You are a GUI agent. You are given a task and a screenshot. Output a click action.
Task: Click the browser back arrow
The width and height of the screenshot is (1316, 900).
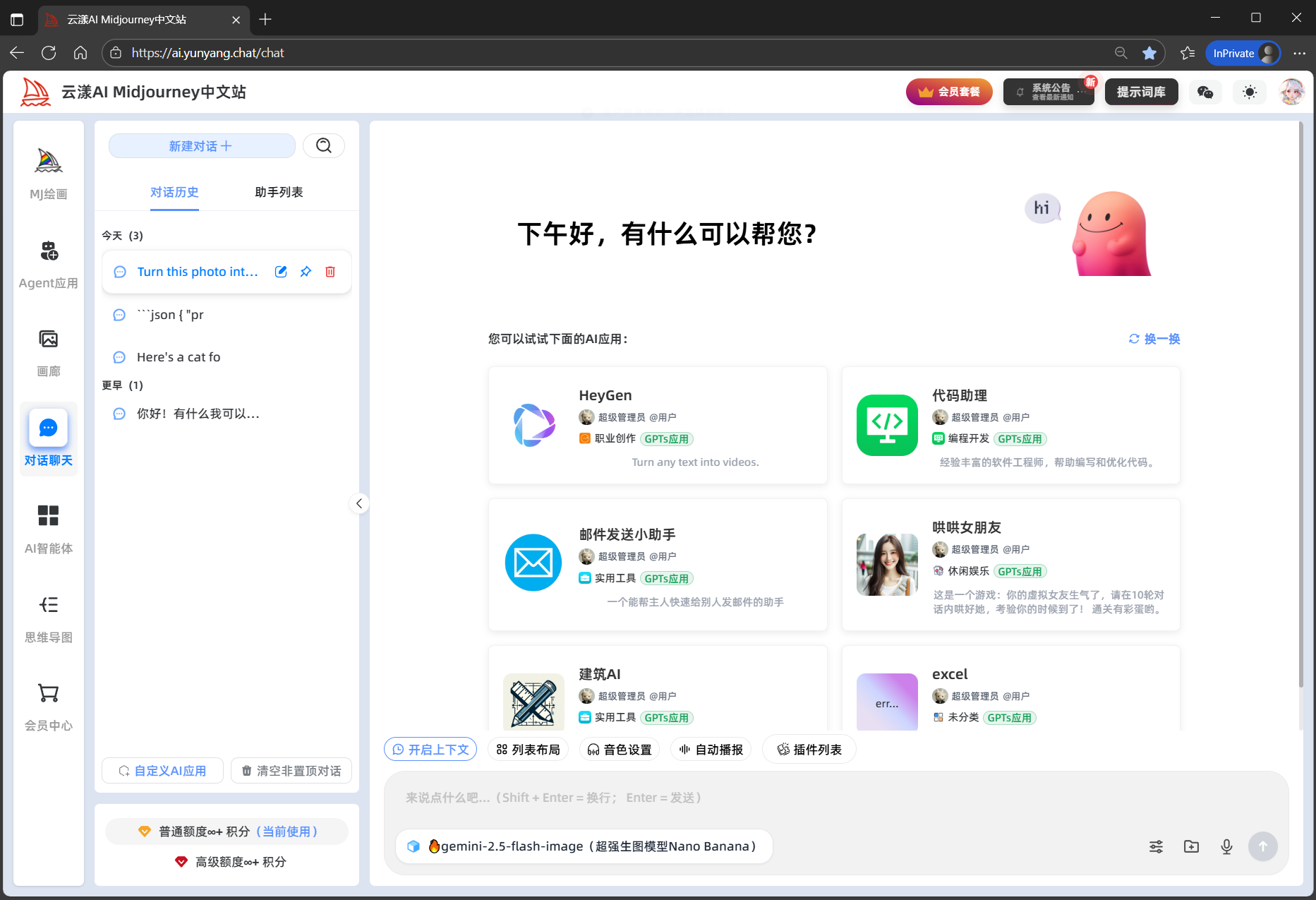[17, 53]
